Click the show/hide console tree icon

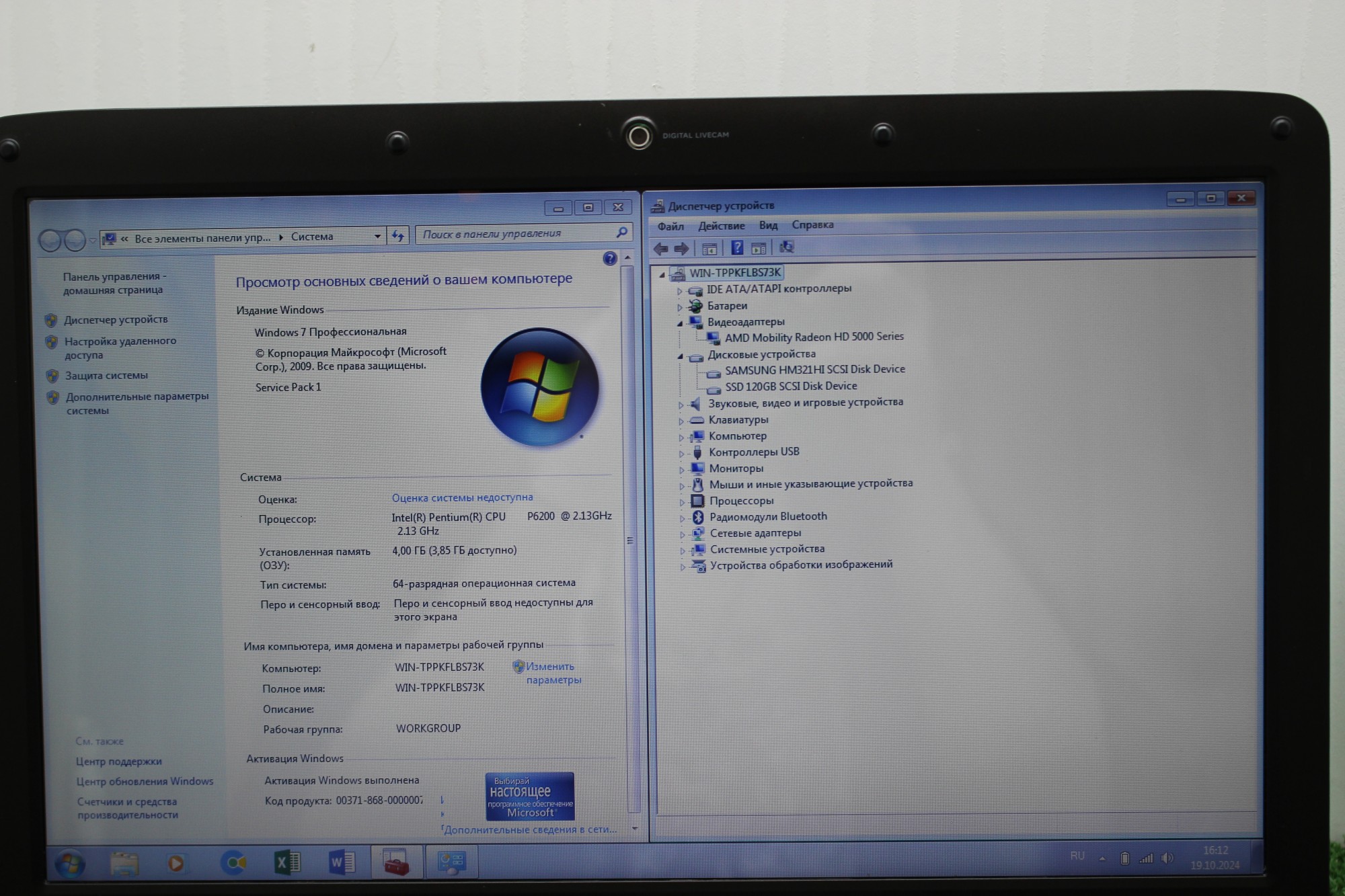pos(709,249)
